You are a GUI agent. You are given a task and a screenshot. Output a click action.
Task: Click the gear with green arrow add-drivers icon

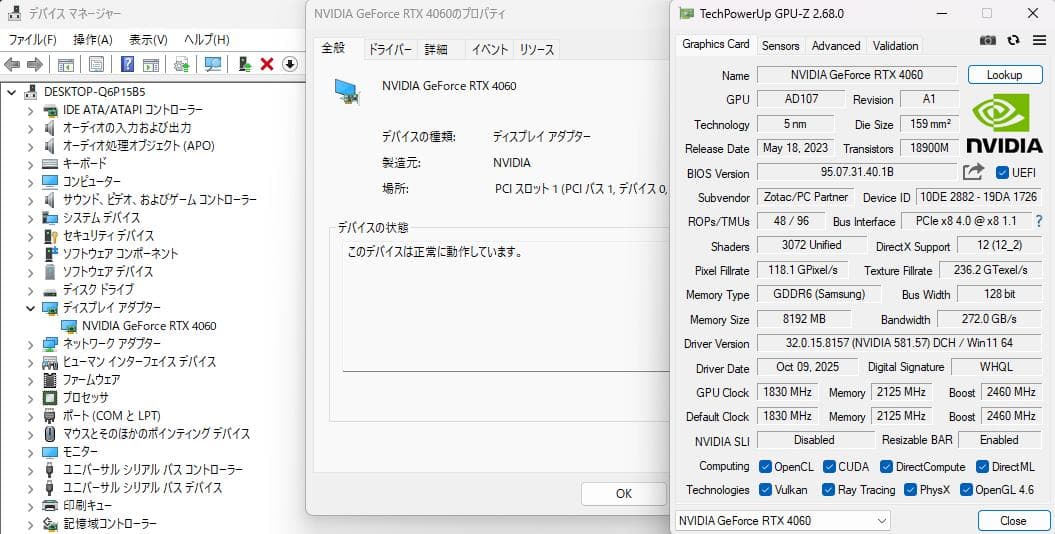[x=182, y=65]
